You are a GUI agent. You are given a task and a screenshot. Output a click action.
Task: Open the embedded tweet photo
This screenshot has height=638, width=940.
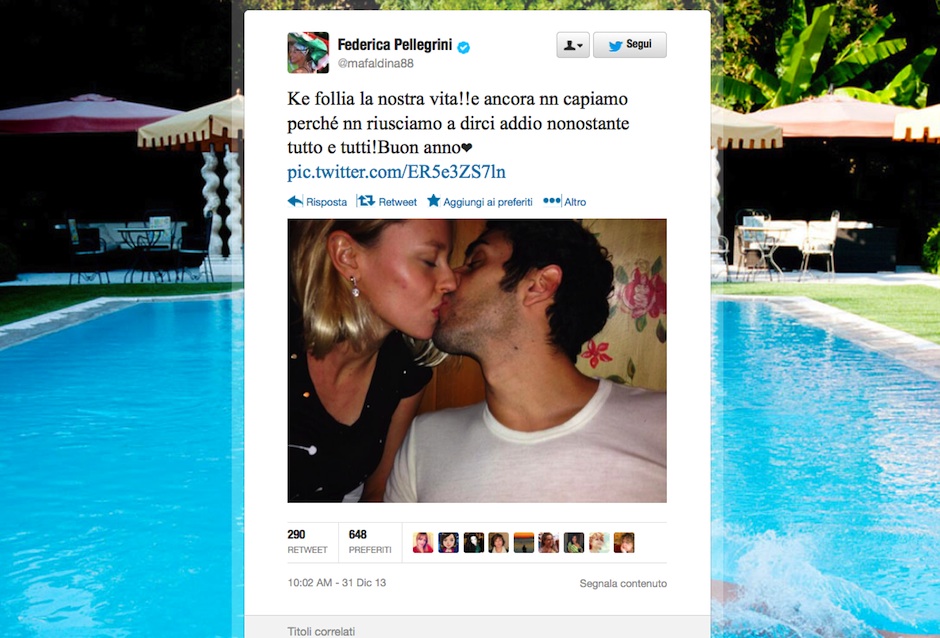tap(477, 360)
